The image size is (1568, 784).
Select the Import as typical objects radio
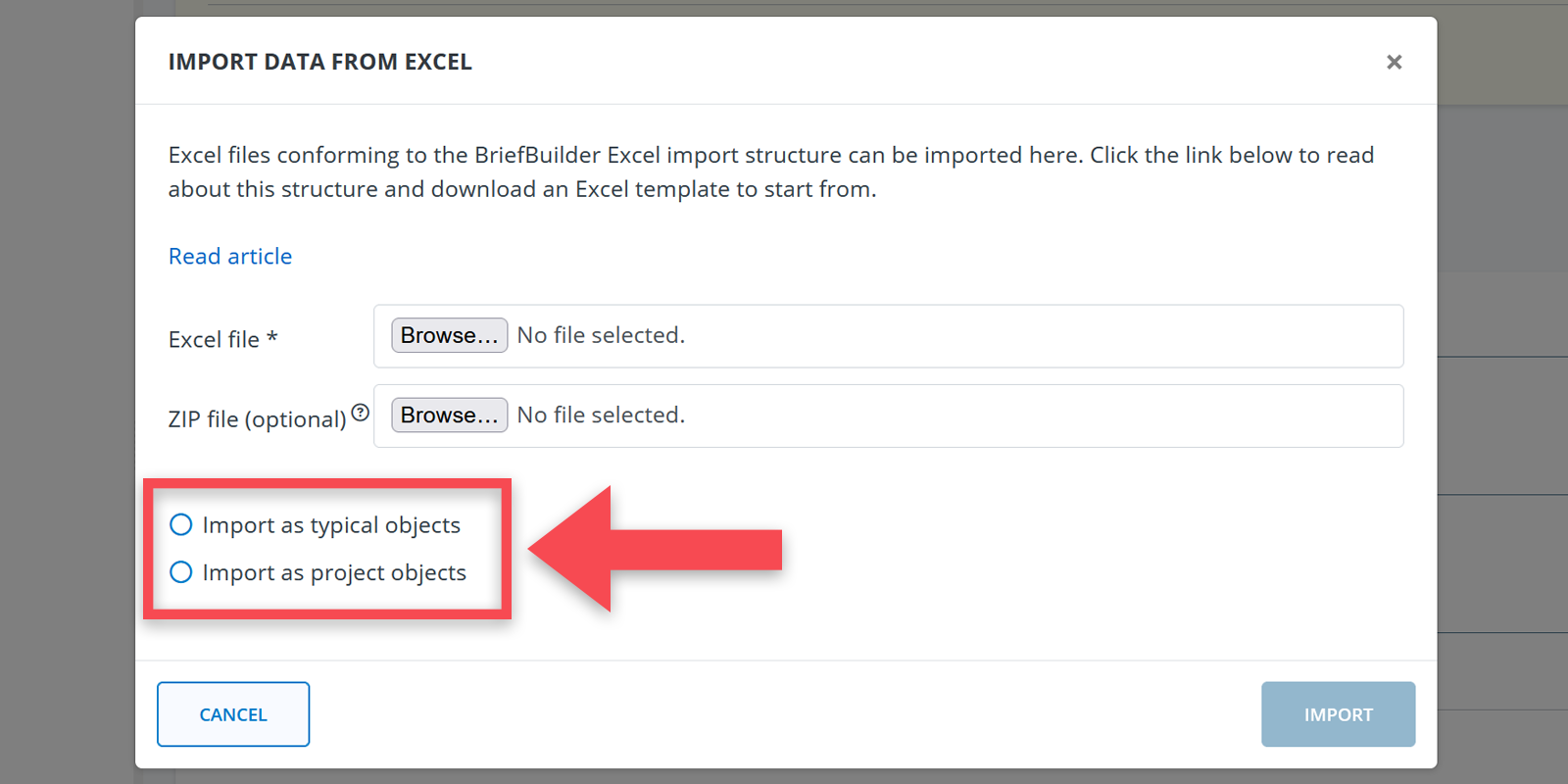(181, 525)
